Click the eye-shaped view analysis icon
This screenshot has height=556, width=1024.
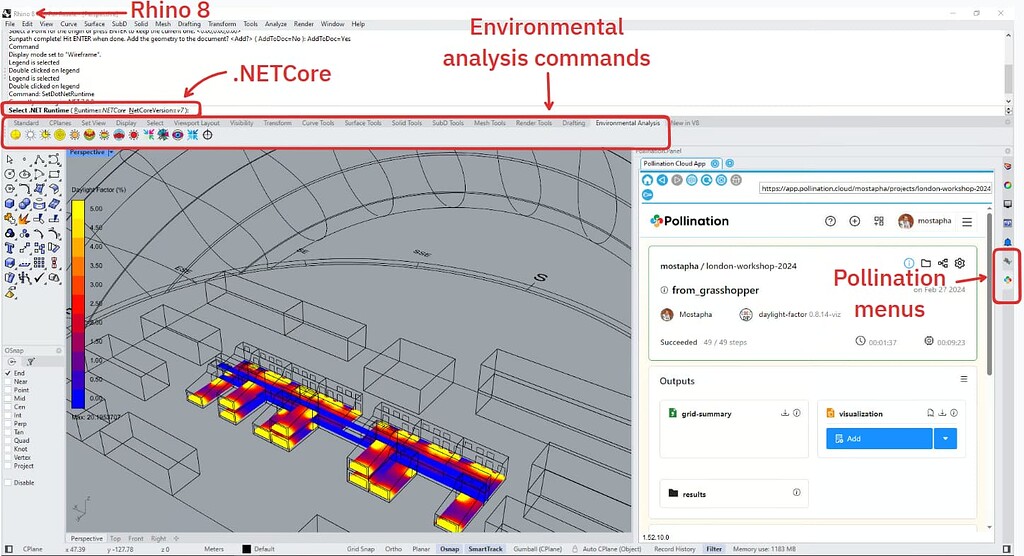(178, 135)
